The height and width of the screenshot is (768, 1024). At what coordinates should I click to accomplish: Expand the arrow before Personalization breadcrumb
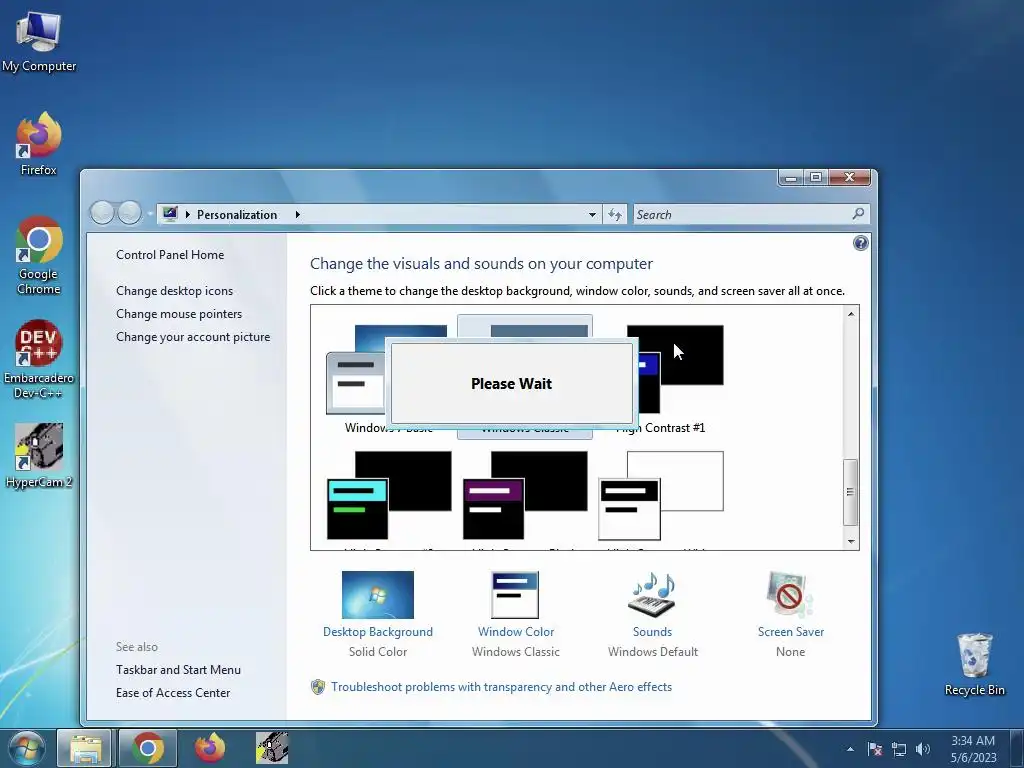(x=188, y=214)
